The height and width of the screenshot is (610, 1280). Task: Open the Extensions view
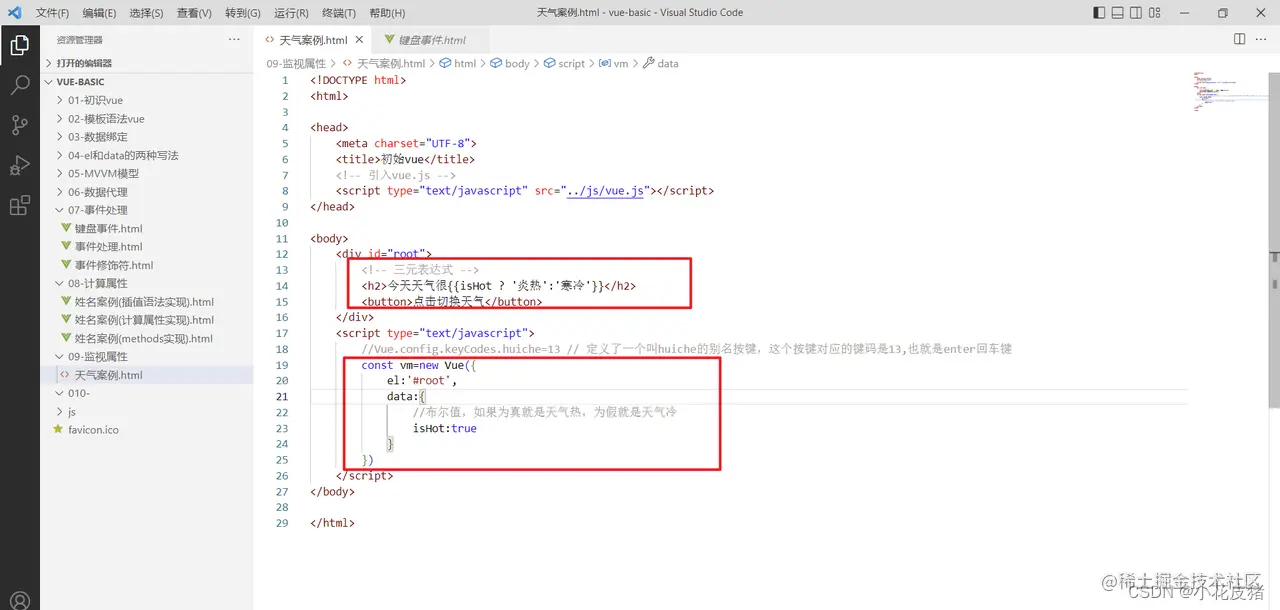(19, 206)
